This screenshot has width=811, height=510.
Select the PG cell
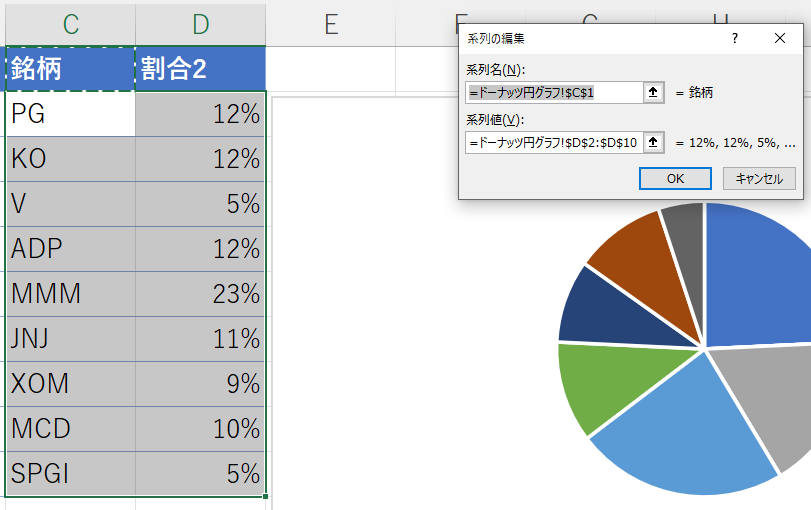[70, 114]
